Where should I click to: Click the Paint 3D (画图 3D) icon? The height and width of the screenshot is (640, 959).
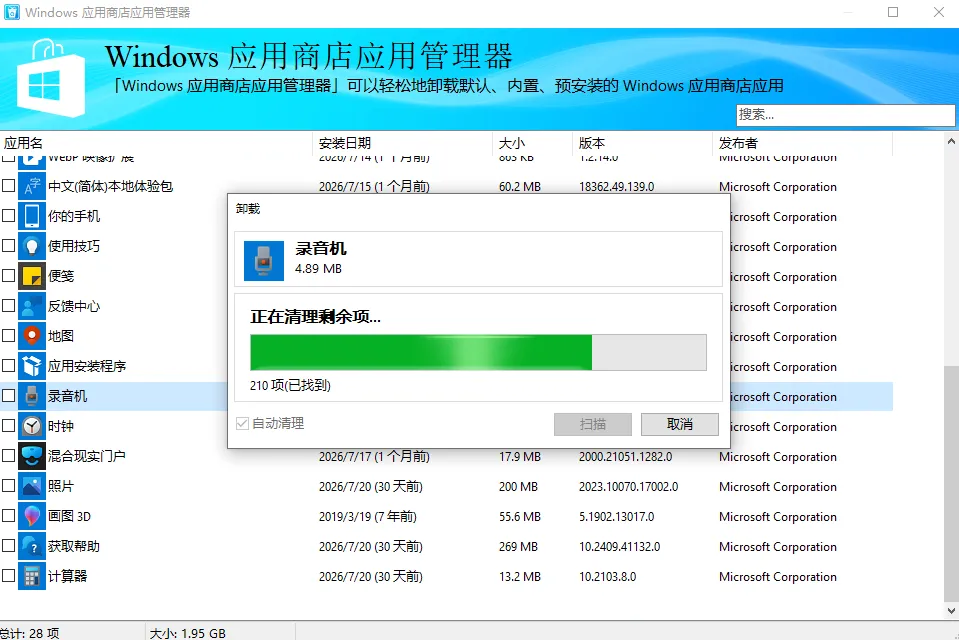[x=32, y=516]
